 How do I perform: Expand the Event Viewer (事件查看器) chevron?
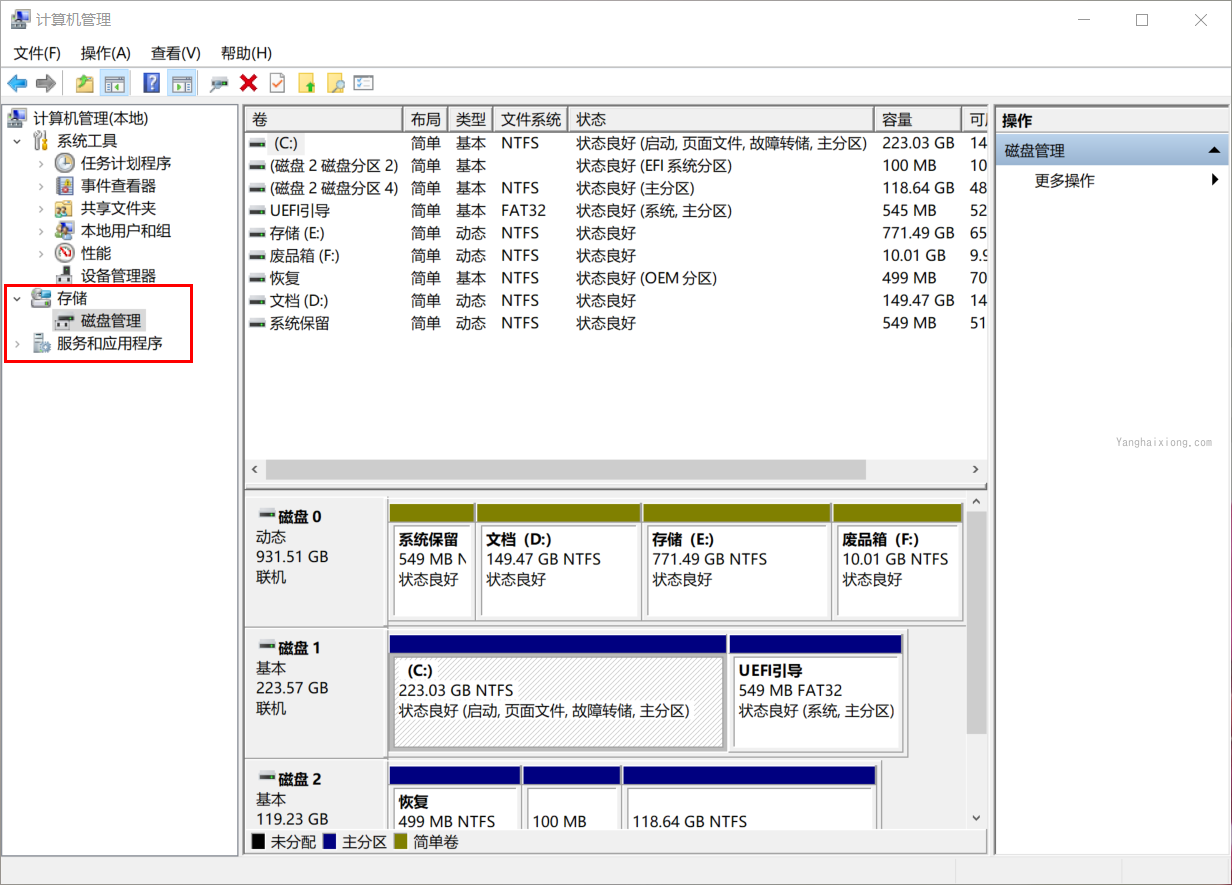click(x=41, y=186)
